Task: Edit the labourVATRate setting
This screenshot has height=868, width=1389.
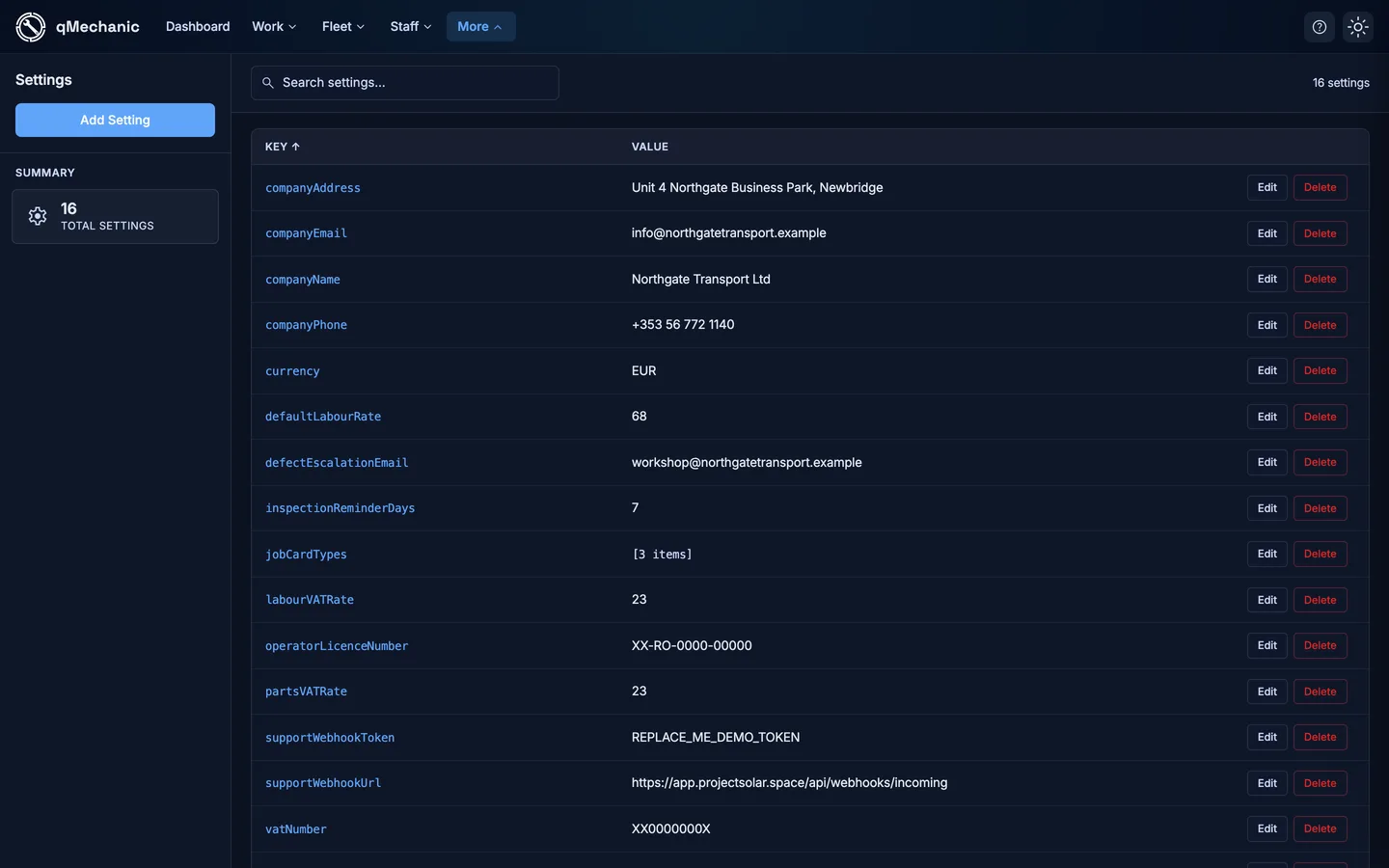Action: pos(1267,600)
